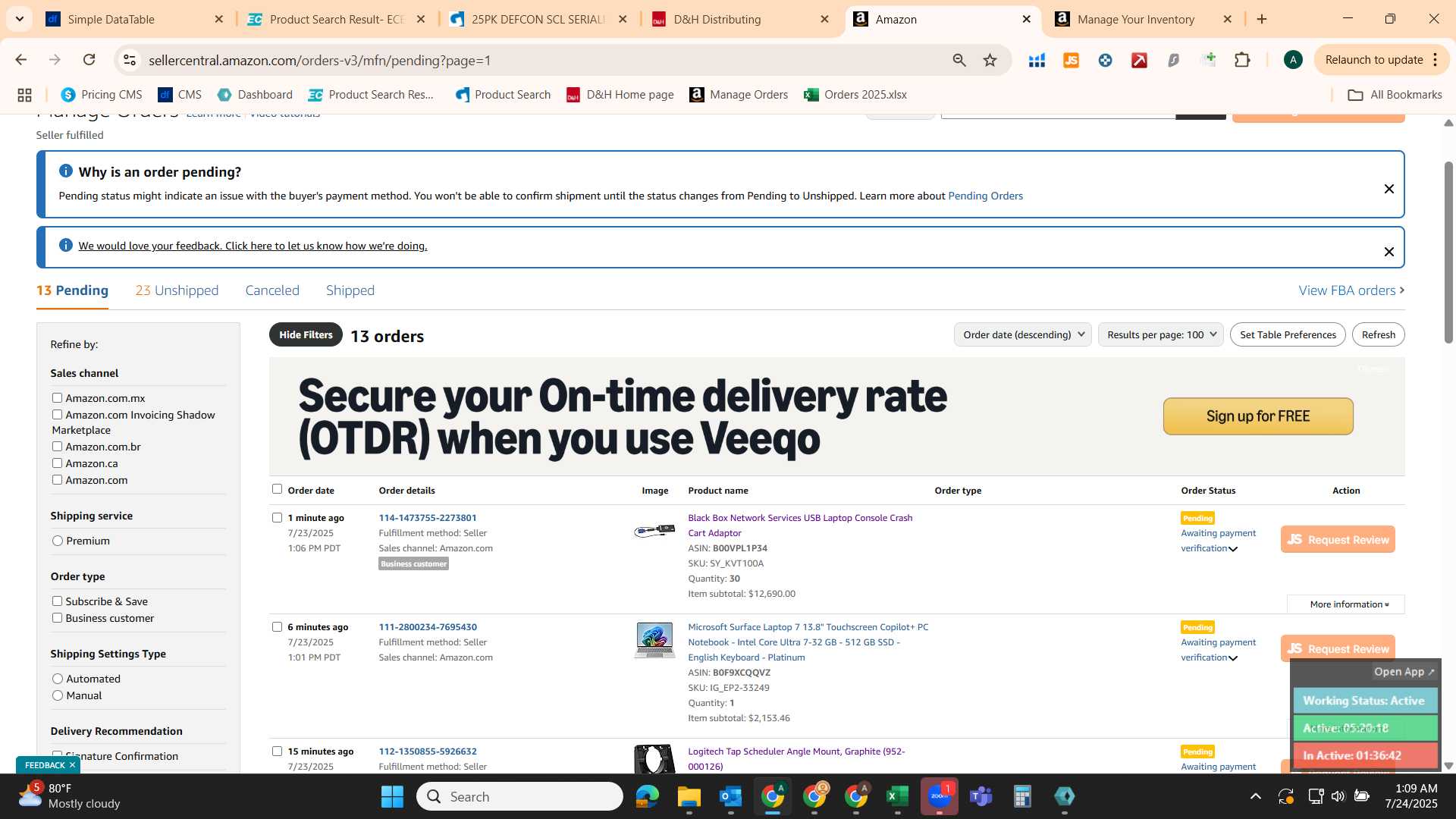
Task: Switch to the Canceled tab
Action: pyautogui.click(x=272, y=290)
